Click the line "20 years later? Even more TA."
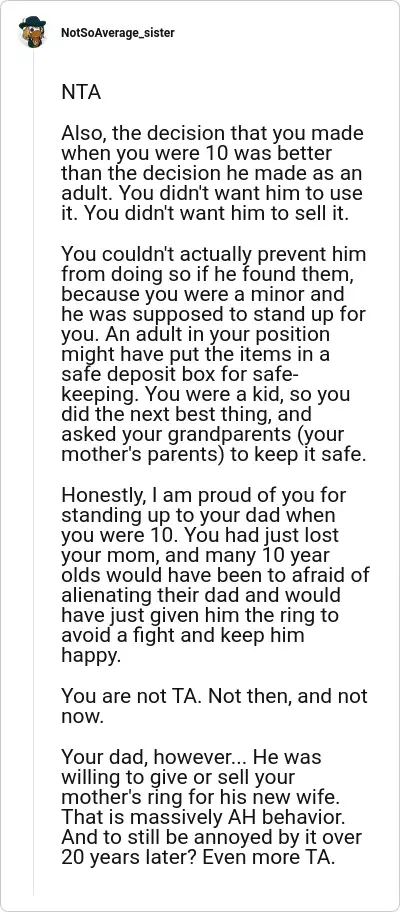Screen dimensions: 400x912 [198, 858]
